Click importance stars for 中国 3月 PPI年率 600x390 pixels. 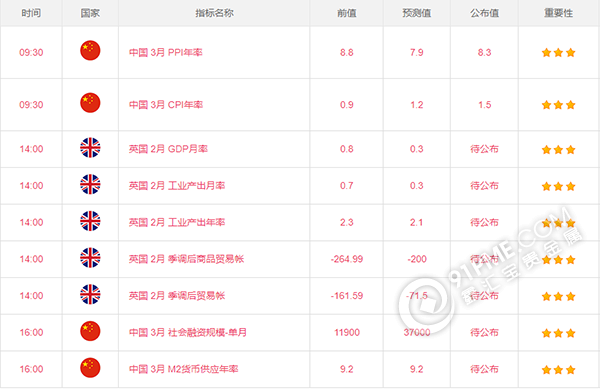(559, 52)
